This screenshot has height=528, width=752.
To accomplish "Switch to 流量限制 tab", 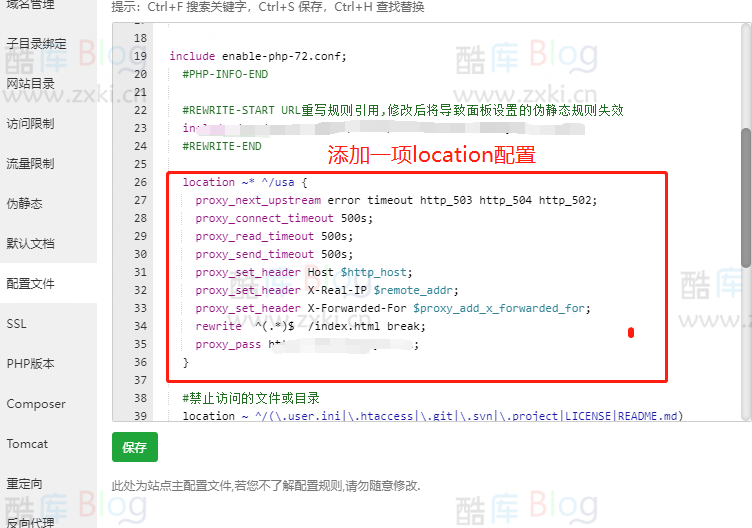I will pos(30,164).
